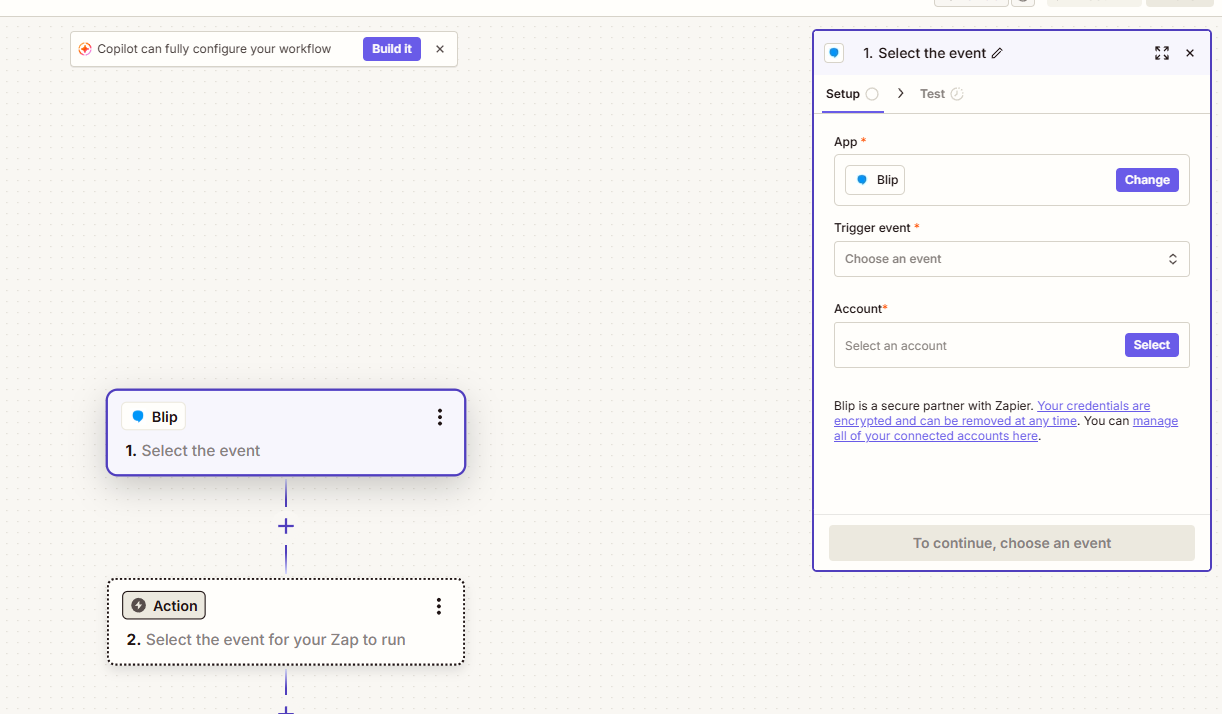Click the Blip badge on step 1
Image resolution: width=1222 pixels, height=714 pixels.
tap(154, 417)
